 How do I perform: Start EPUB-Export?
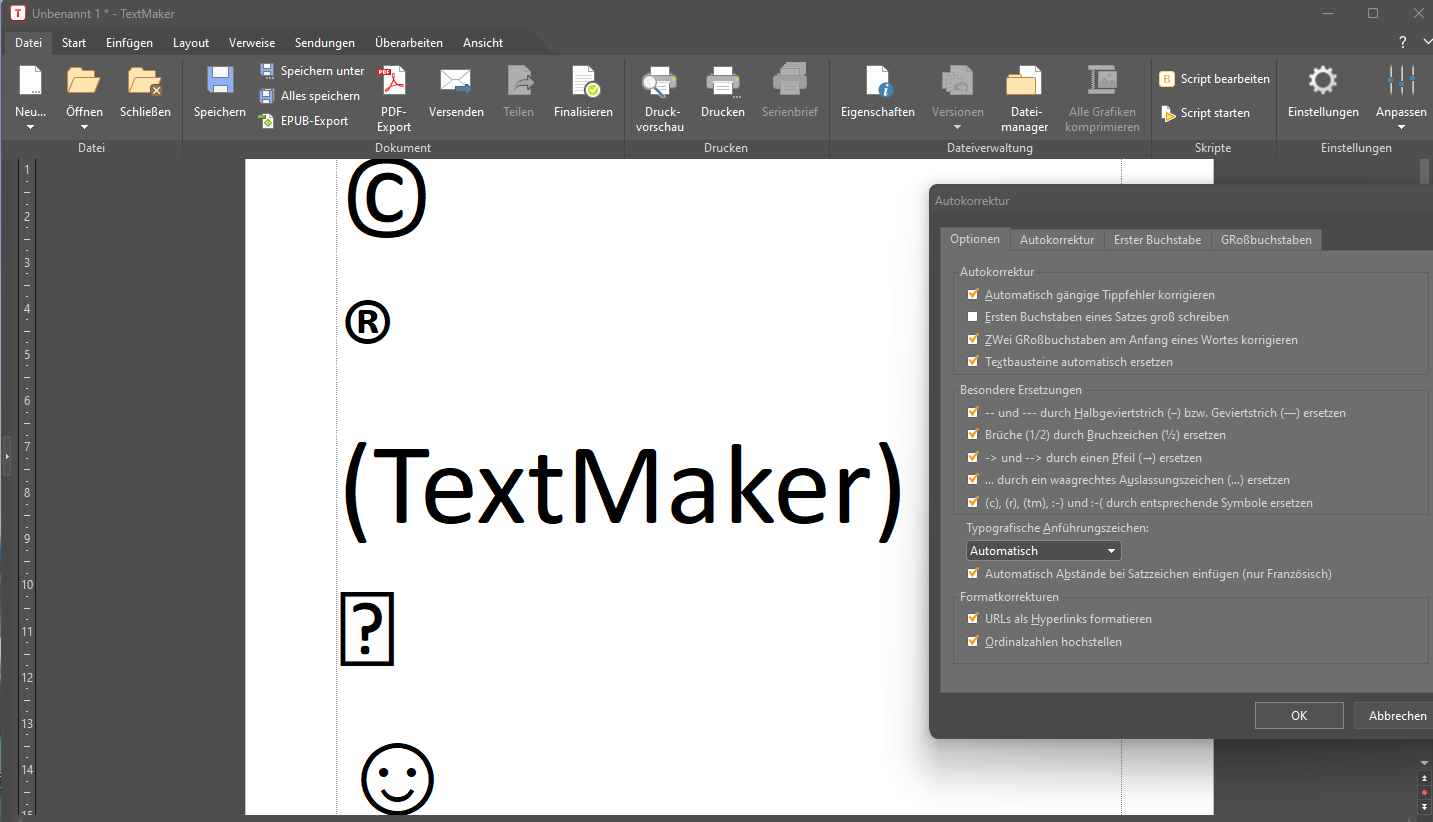[304, 121]
